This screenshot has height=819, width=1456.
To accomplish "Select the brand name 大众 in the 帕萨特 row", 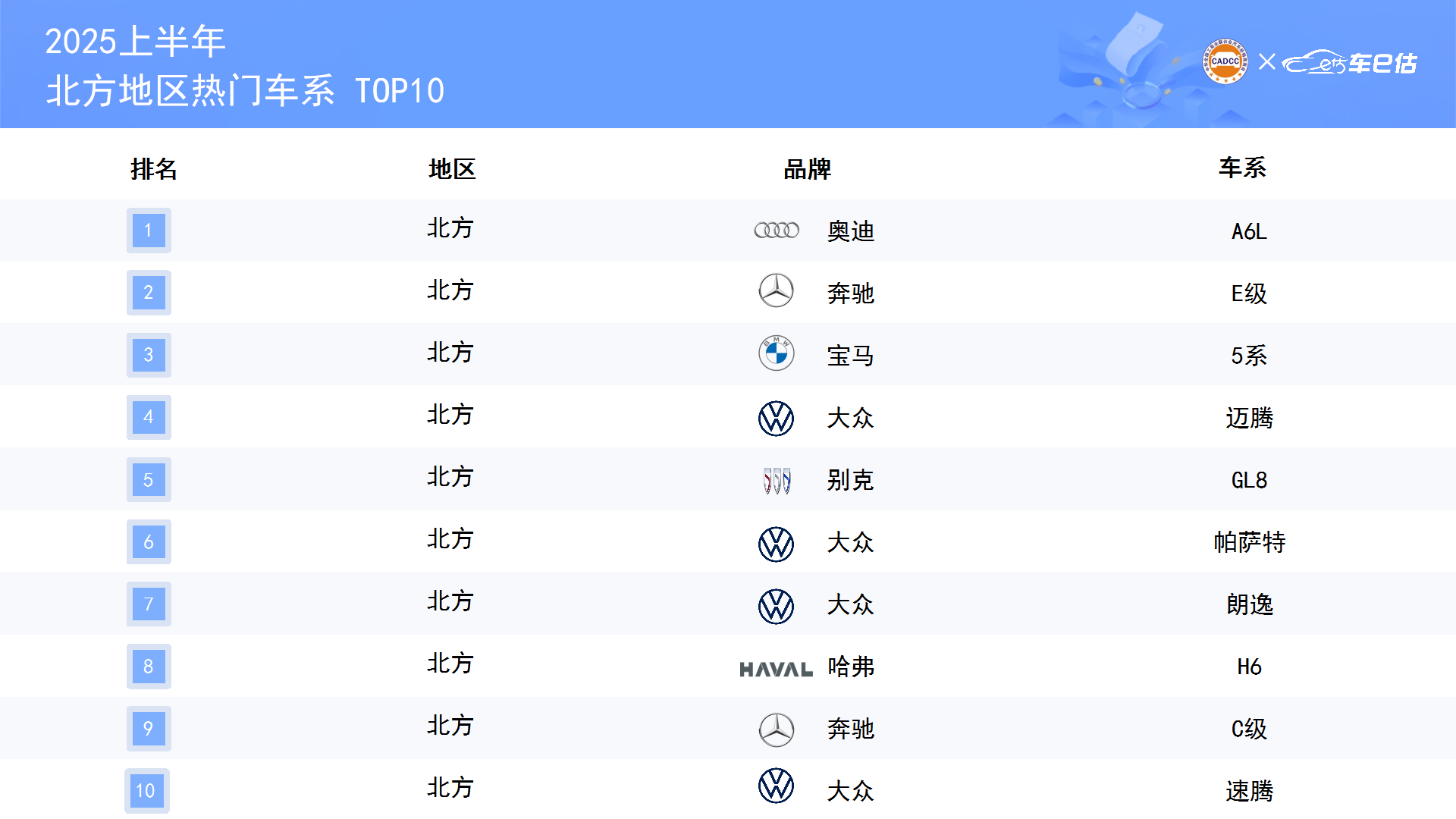I will pyautogui.click(x=851, y=542).
